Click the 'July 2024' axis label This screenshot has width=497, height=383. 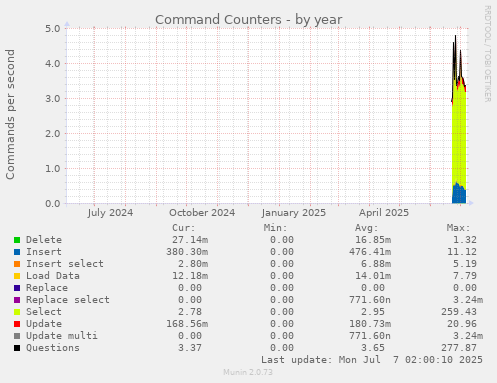point(110,213)
